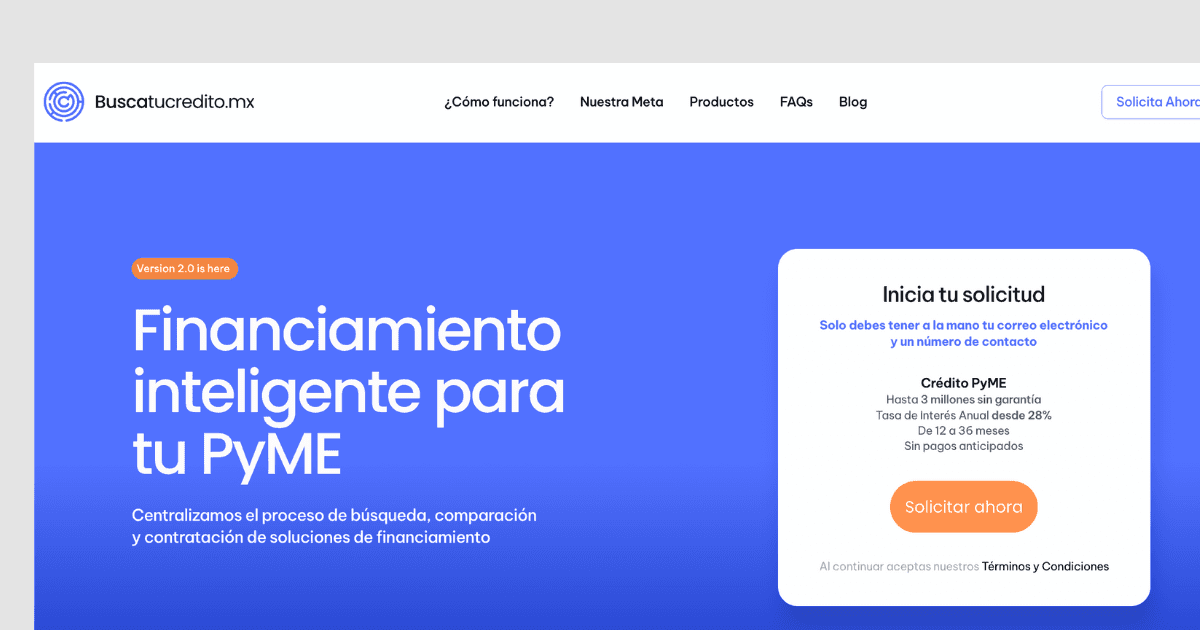This screenshot has height=630, width=1200.
Task: Open the Blog page
Action: (853, 102)
